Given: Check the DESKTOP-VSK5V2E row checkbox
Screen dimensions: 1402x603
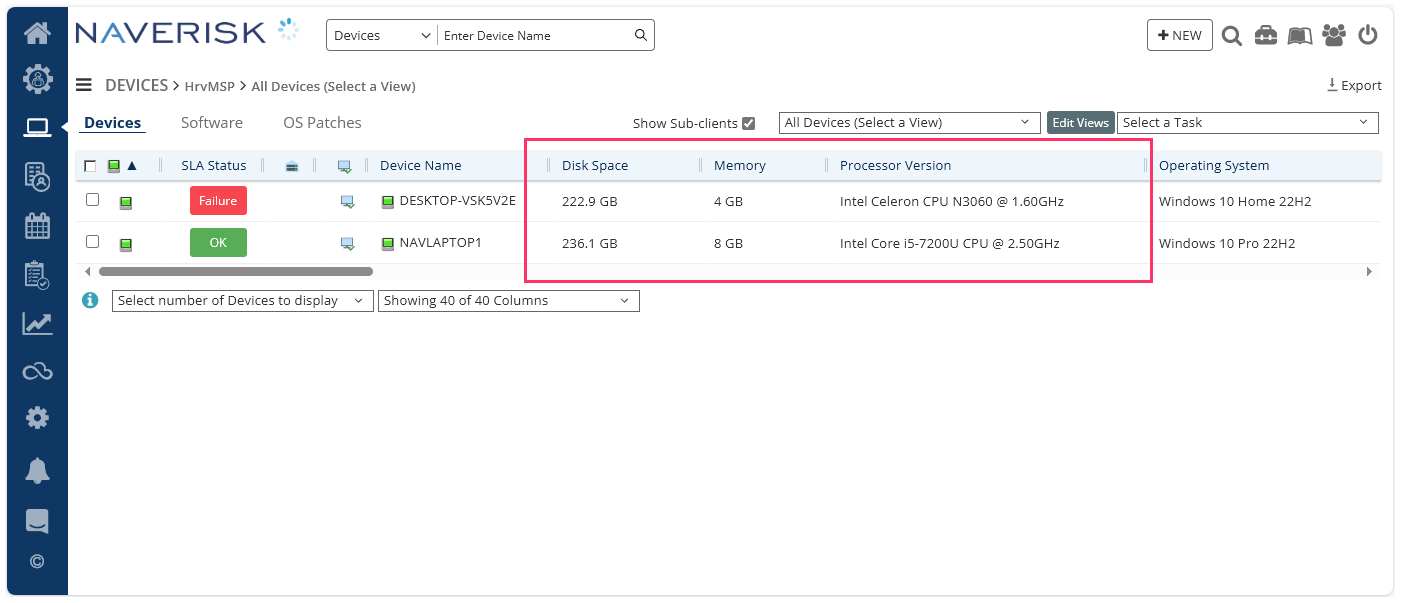Looking at the screenshot, I should pos(92,200).
